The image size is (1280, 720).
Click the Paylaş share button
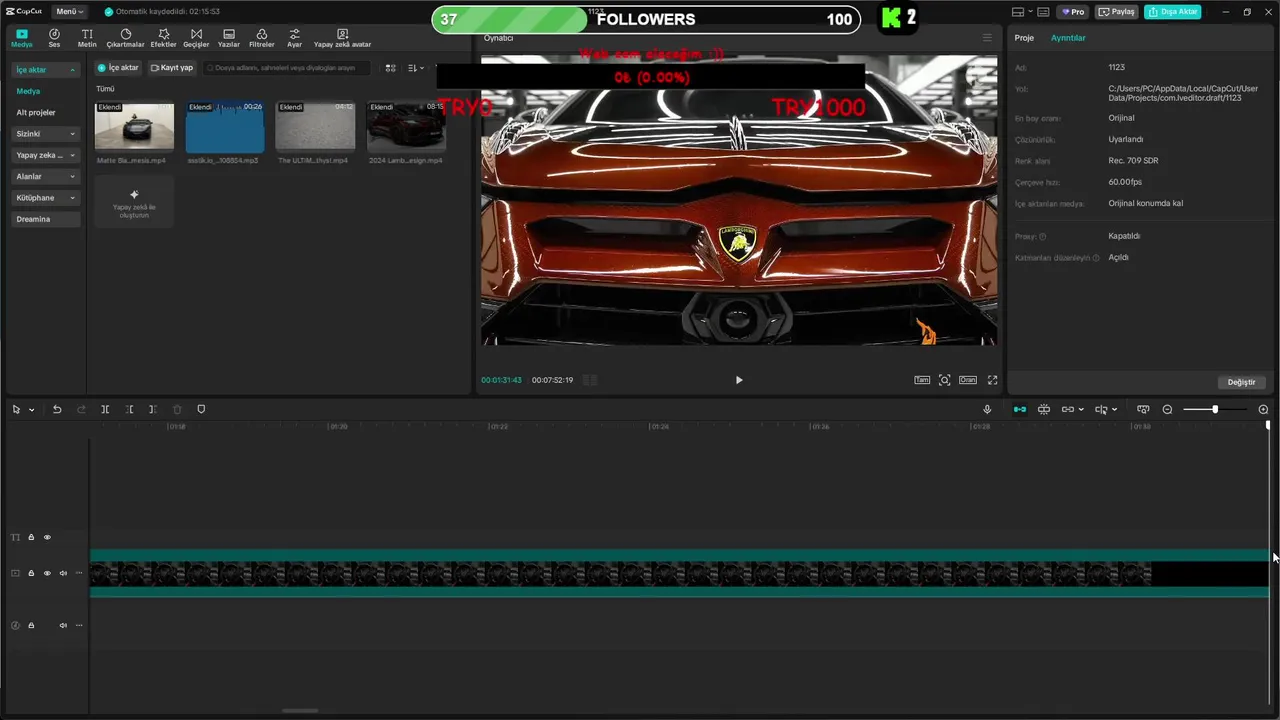pyautogui.click(x=1117, y=12)
